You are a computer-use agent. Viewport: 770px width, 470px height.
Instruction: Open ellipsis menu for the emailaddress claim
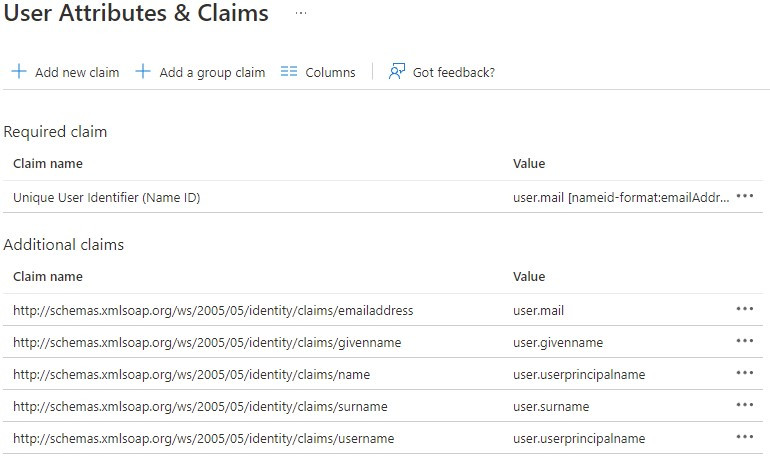click(744, 310)
